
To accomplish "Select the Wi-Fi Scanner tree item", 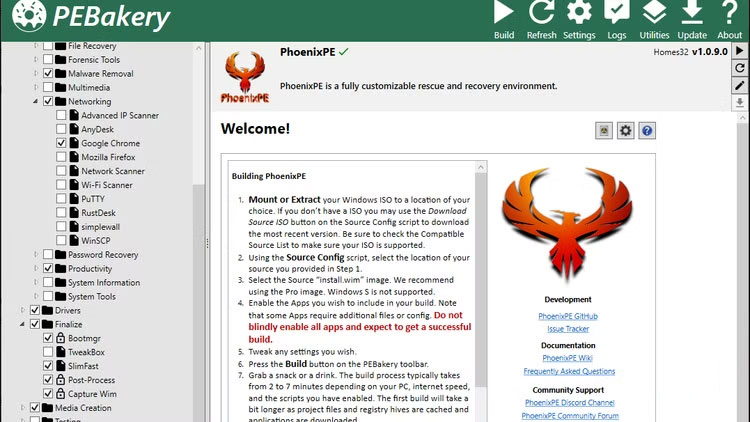I will click(x=107, y=185).
